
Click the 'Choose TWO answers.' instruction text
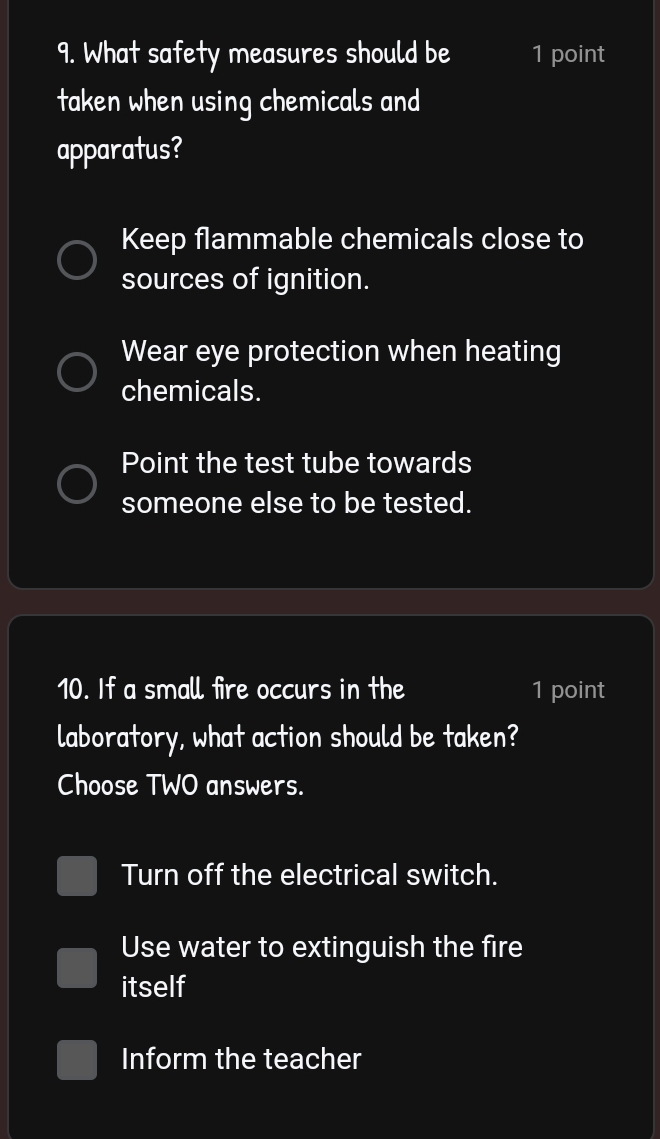[180, 786]
